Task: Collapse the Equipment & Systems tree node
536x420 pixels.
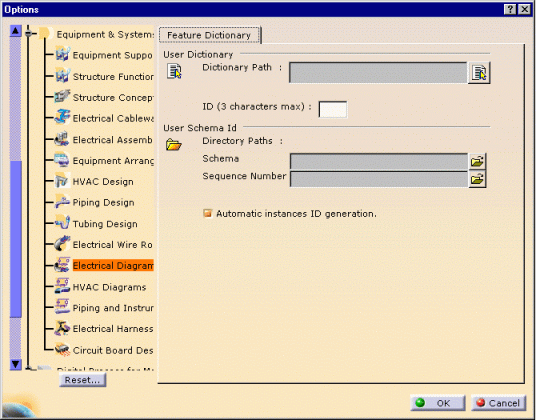Action: coord(29,33)
